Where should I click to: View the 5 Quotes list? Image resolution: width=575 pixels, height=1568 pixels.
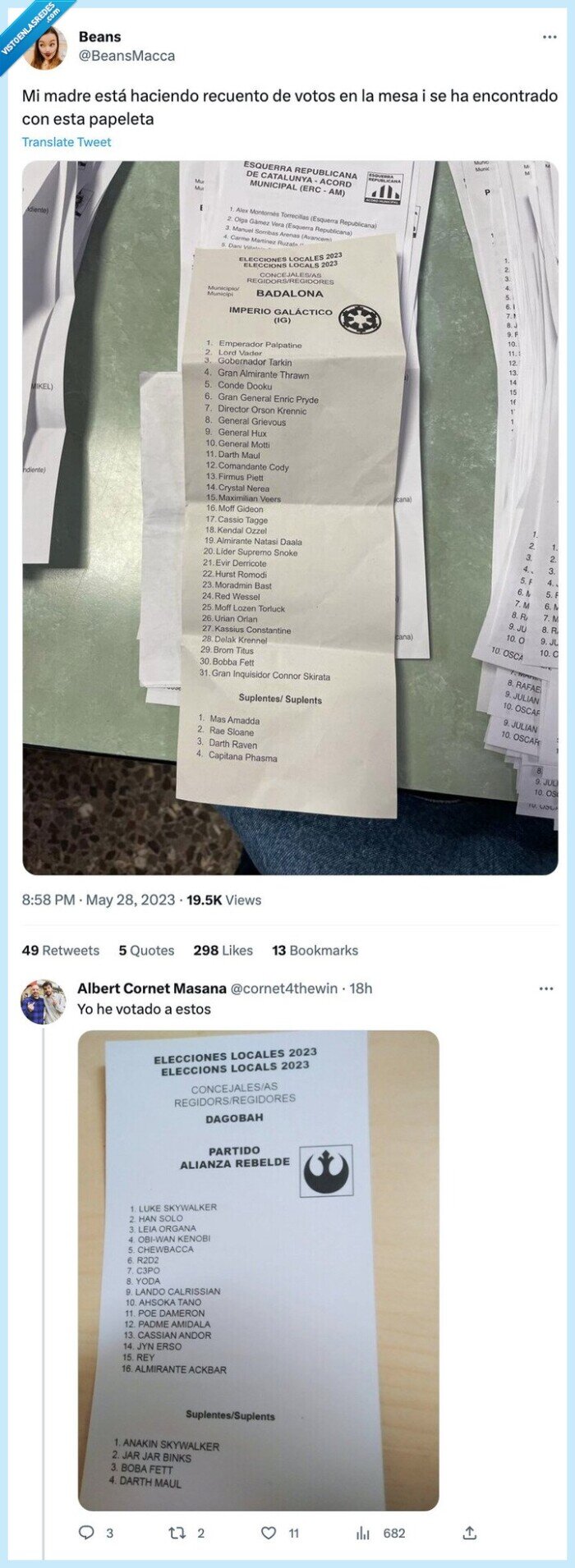tap(146, 950)
